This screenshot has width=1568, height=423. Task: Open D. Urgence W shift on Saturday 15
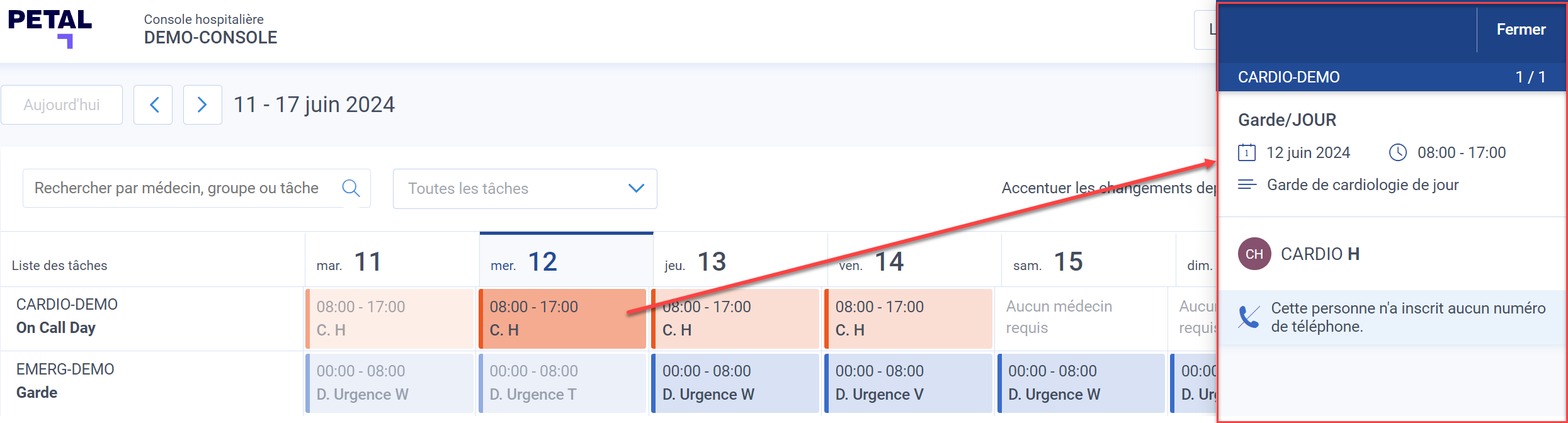(1081, 383)
